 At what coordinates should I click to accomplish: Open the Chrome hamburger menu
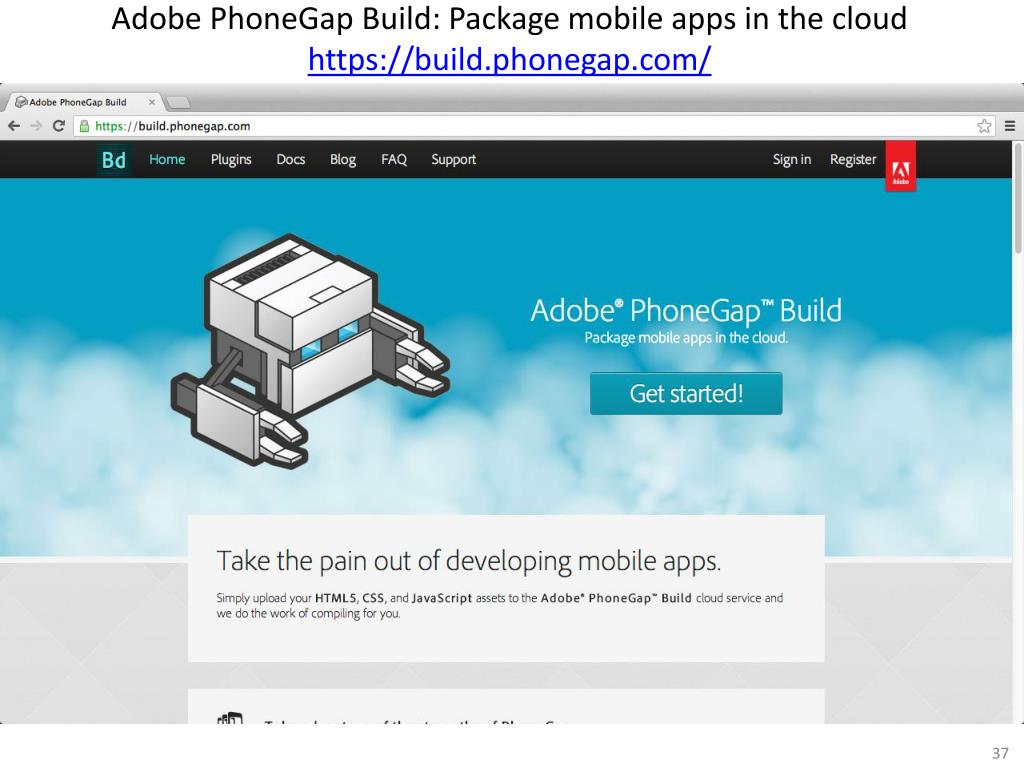(x=1010, y=126)
